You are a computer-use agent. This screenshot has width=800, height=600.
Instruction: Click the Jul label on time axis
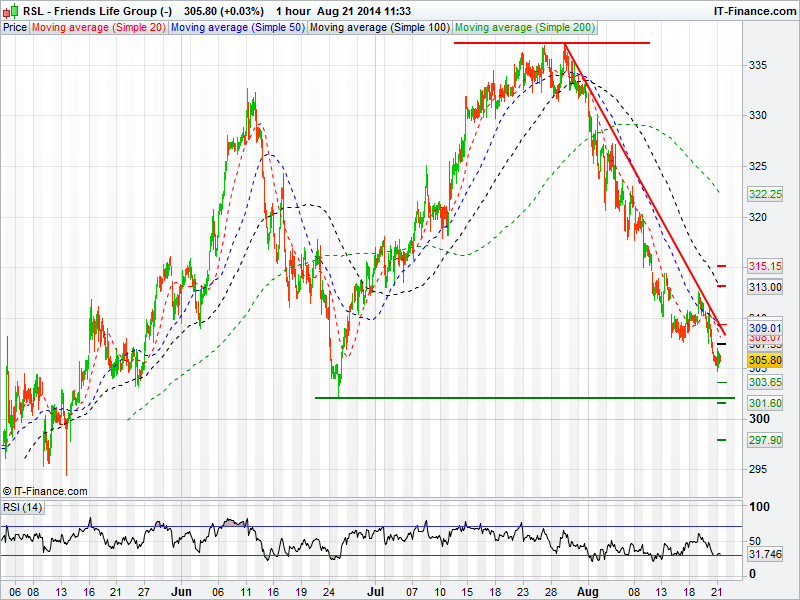coord(376,590)
